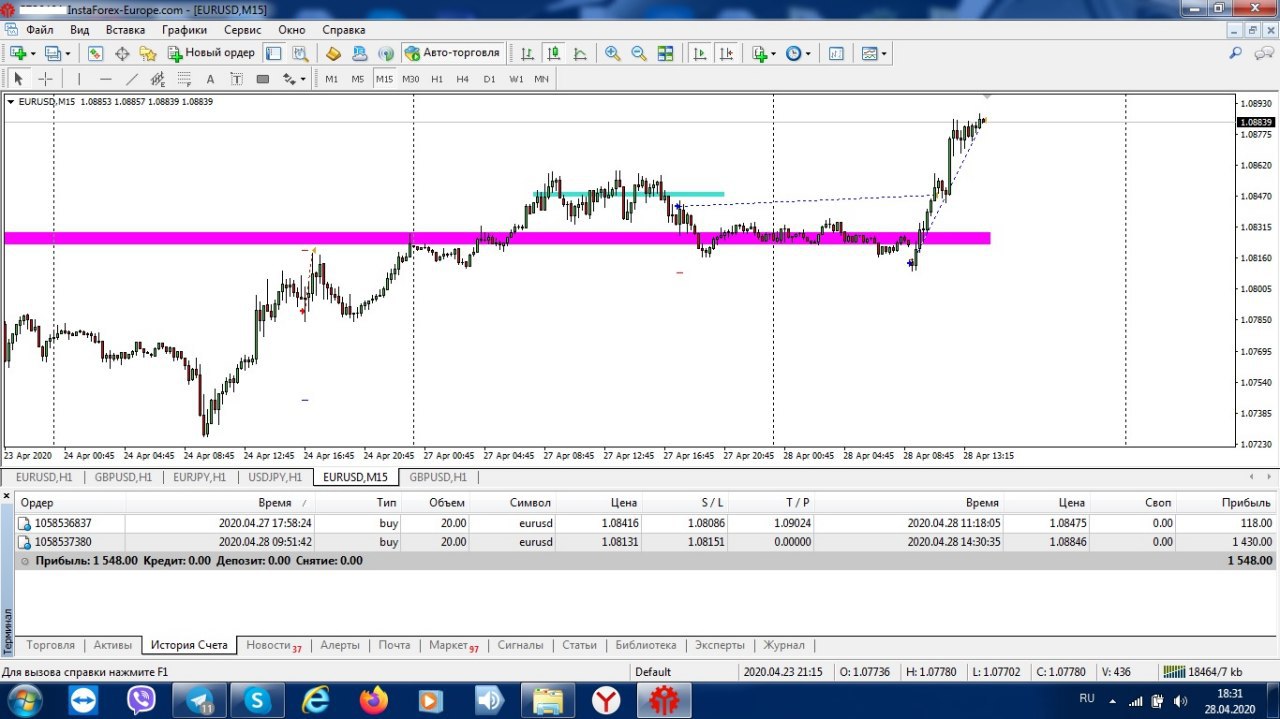Switch timeframe to M30
The image size is (1280, 719).
click(410, 79)
